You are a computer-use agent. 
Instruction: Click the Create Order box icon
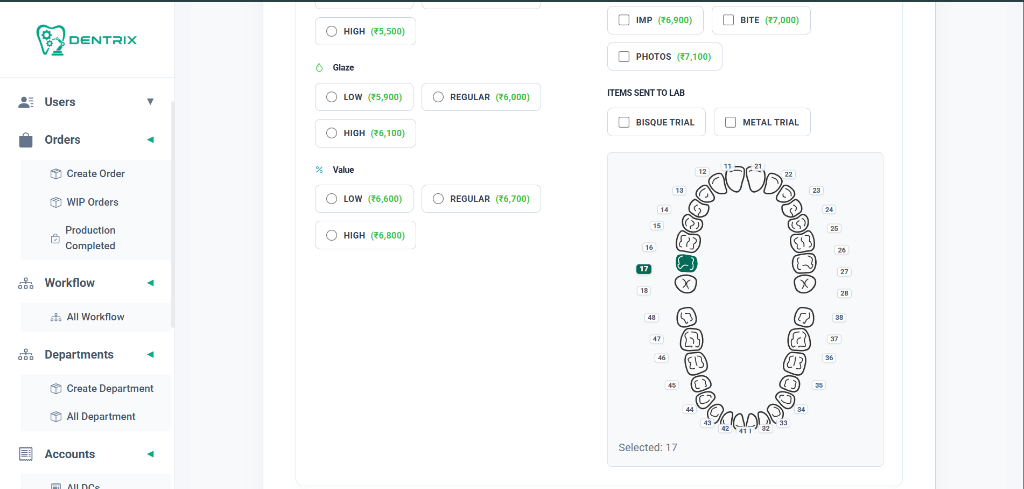pos(56,174)
